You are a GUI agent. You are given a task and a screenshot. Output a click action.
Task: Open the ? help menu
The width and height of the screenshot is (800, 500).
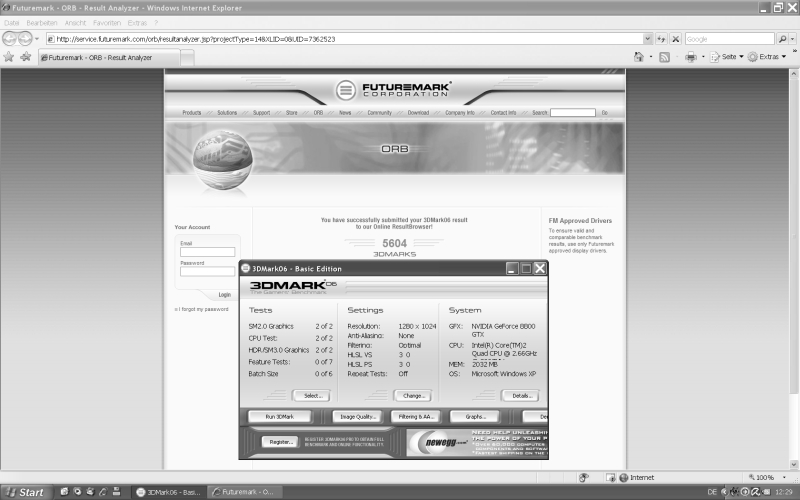(x=156, y=23)
